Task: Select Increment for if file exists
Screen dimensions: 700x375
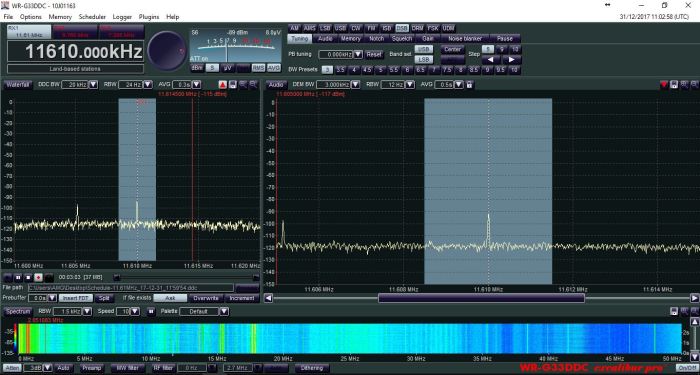Action: coord(242,298)
